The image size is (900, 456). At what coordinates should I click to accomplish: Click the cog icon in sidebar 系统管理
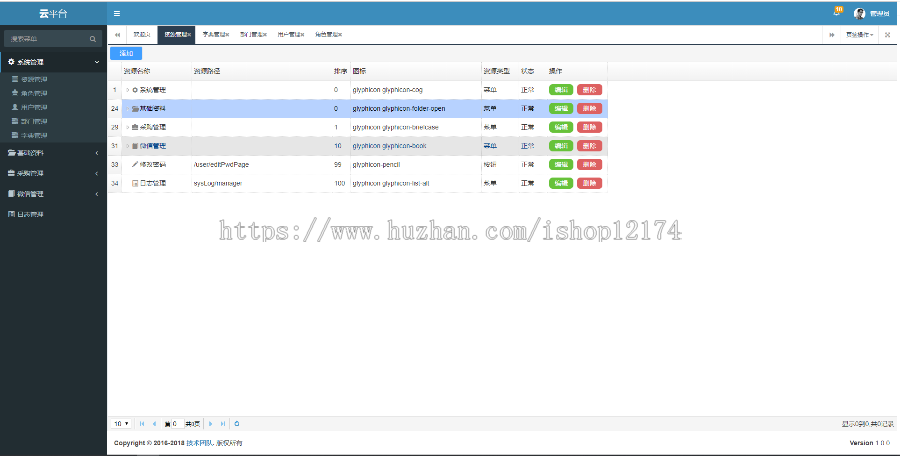coord(11,61)
